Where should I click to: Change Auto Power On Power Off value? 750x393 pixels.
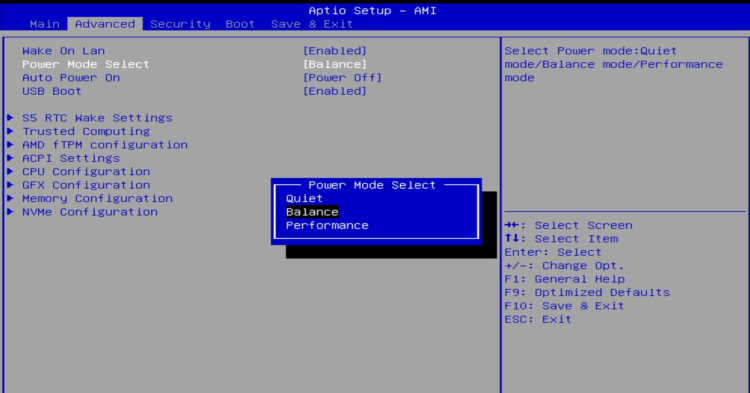tap(342, 77)
